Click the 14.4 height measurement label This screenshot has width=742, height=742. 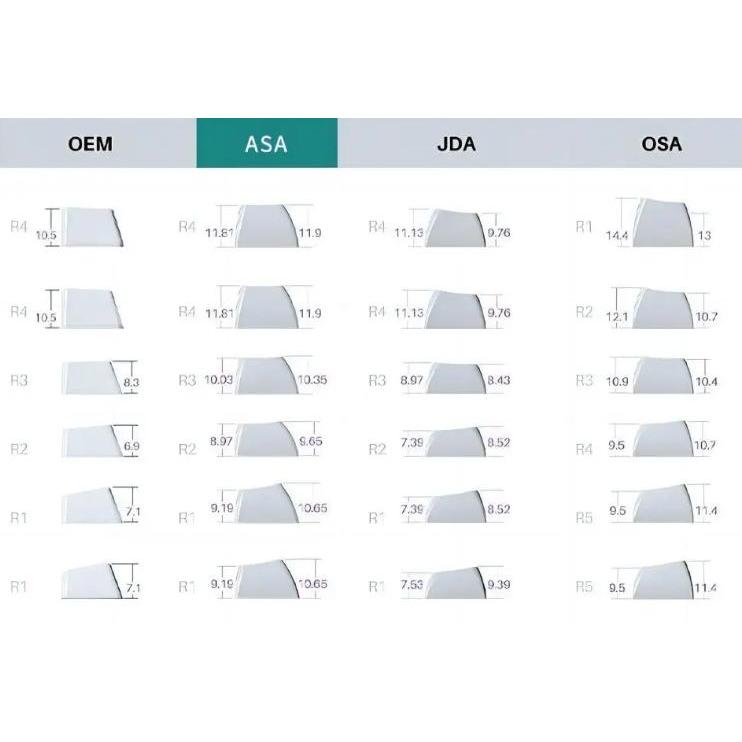coord(616,237)
